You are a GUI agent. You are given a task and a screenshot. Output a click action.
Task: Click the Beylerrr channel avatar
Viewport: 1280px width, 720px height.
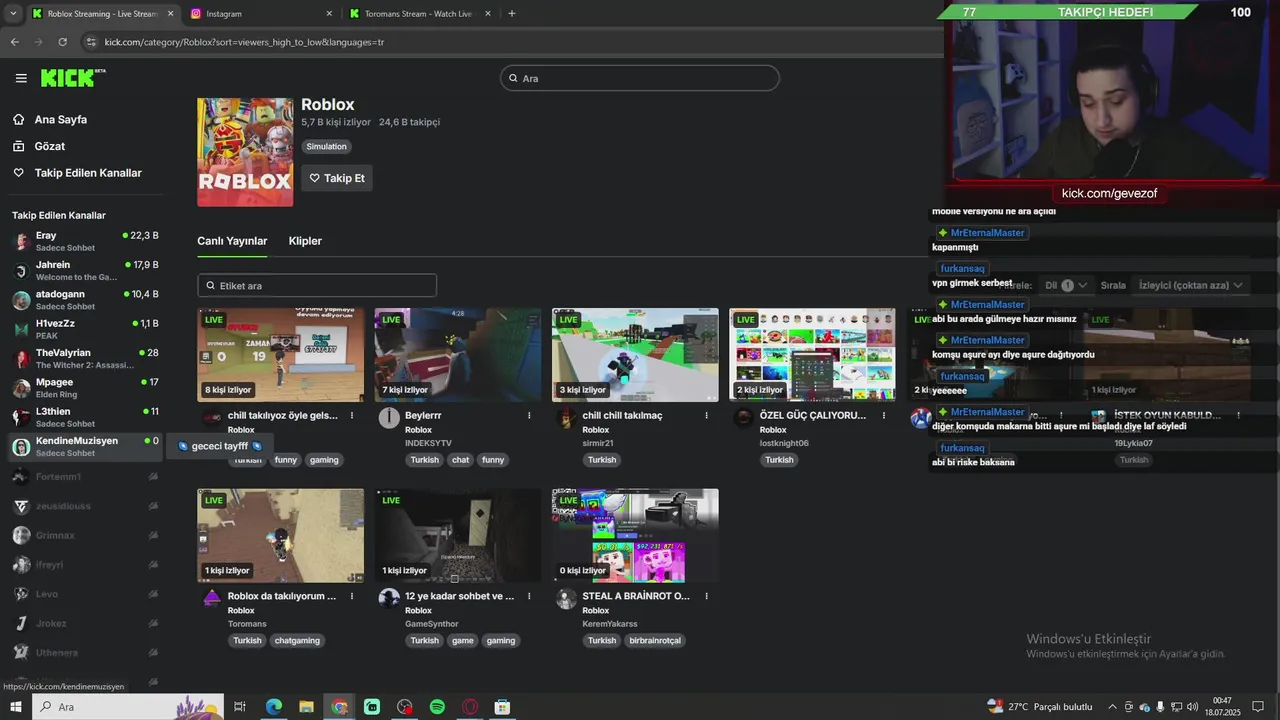pos(389,418)
